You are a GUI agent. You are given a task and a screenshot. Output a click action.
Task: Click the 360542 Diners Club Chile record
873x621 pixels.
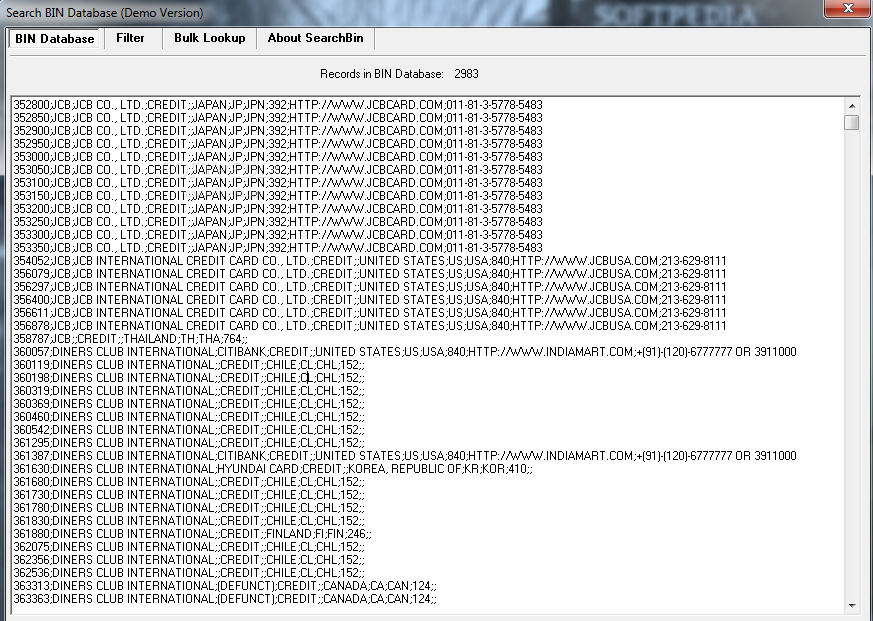(x=189, y=429)
